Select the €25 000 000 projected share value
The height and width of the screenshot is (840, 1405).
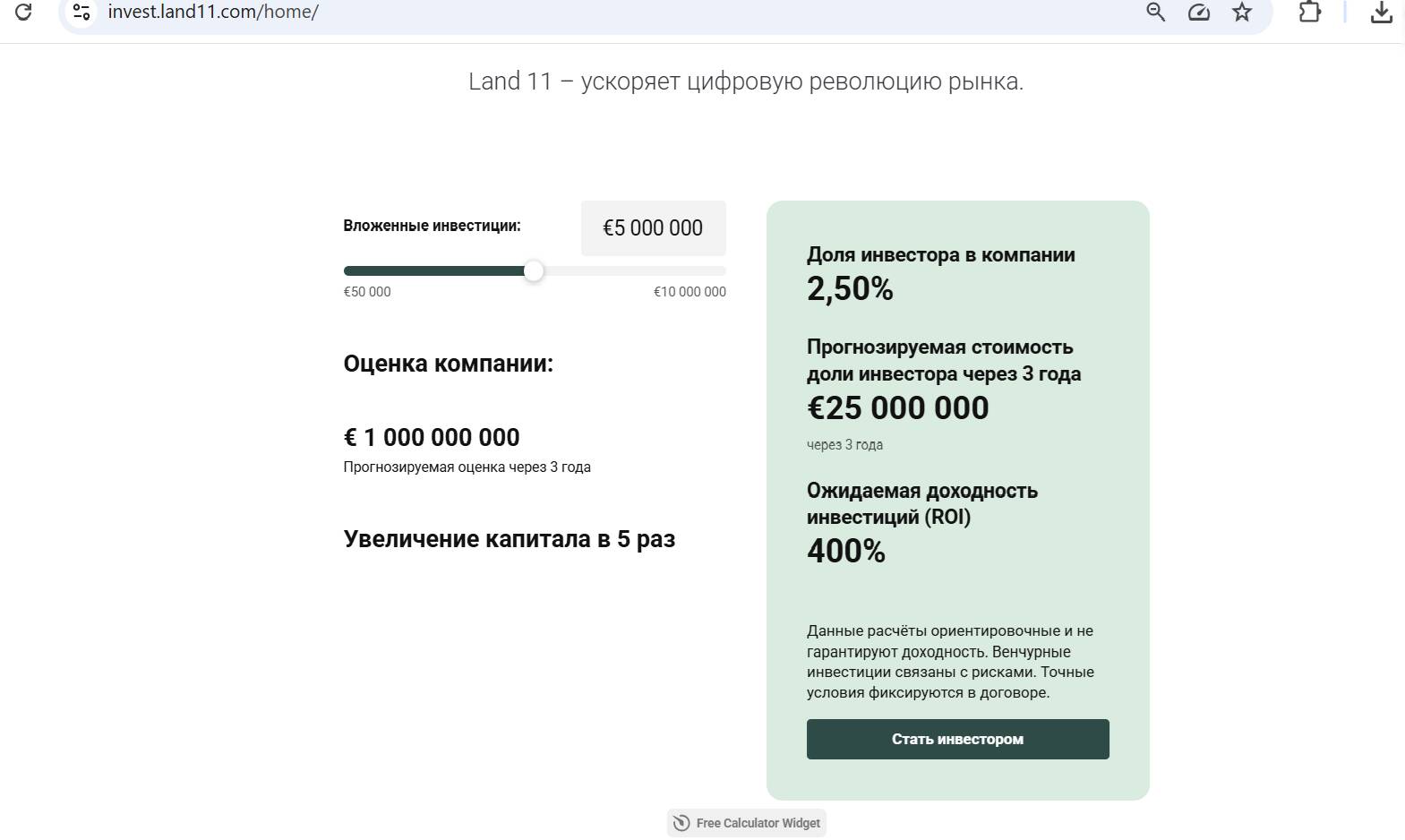(898, 408)
